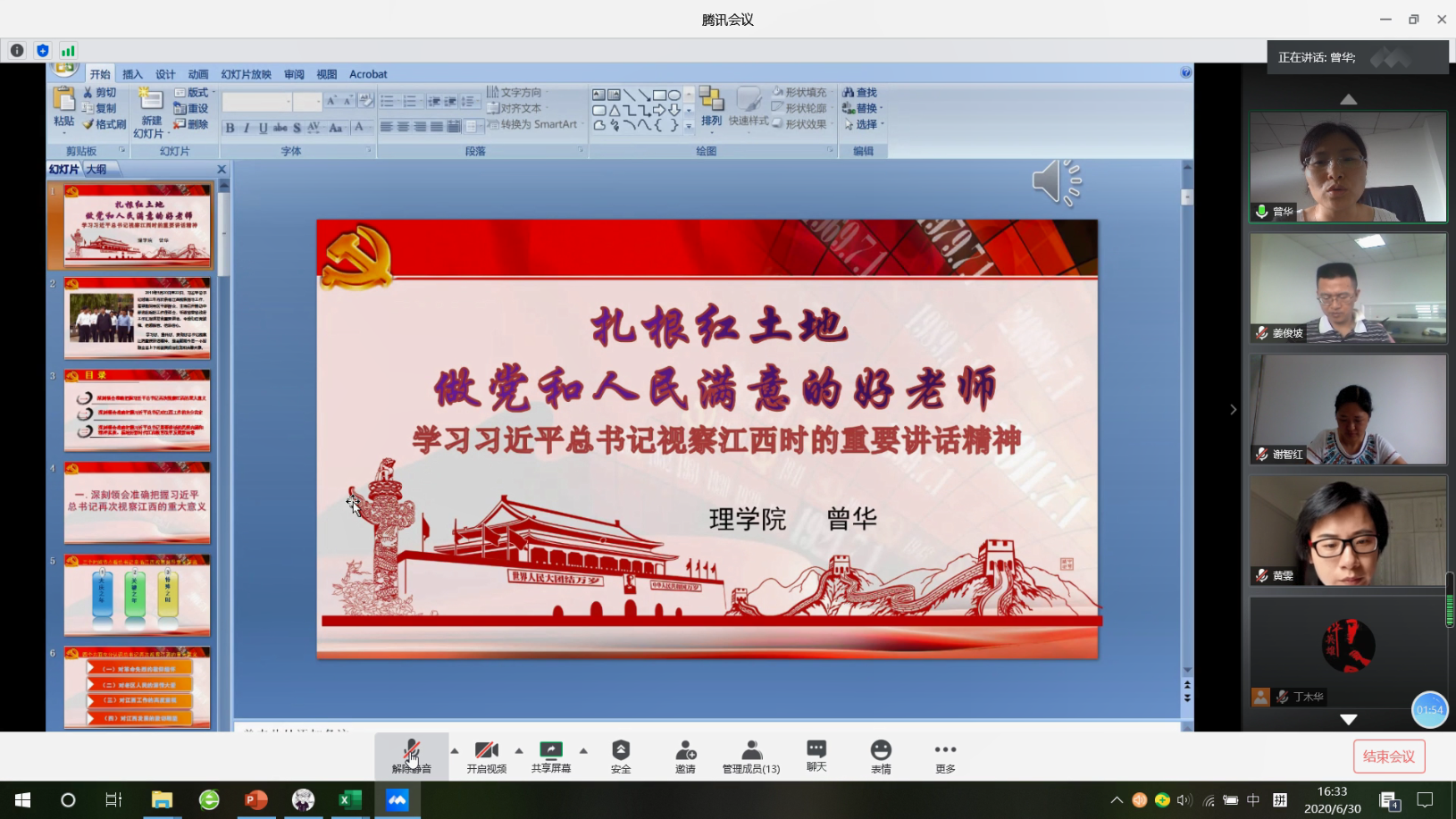Unmute the microphone (解除静音)
This screenshot has height=819, width=1456.
411,756
